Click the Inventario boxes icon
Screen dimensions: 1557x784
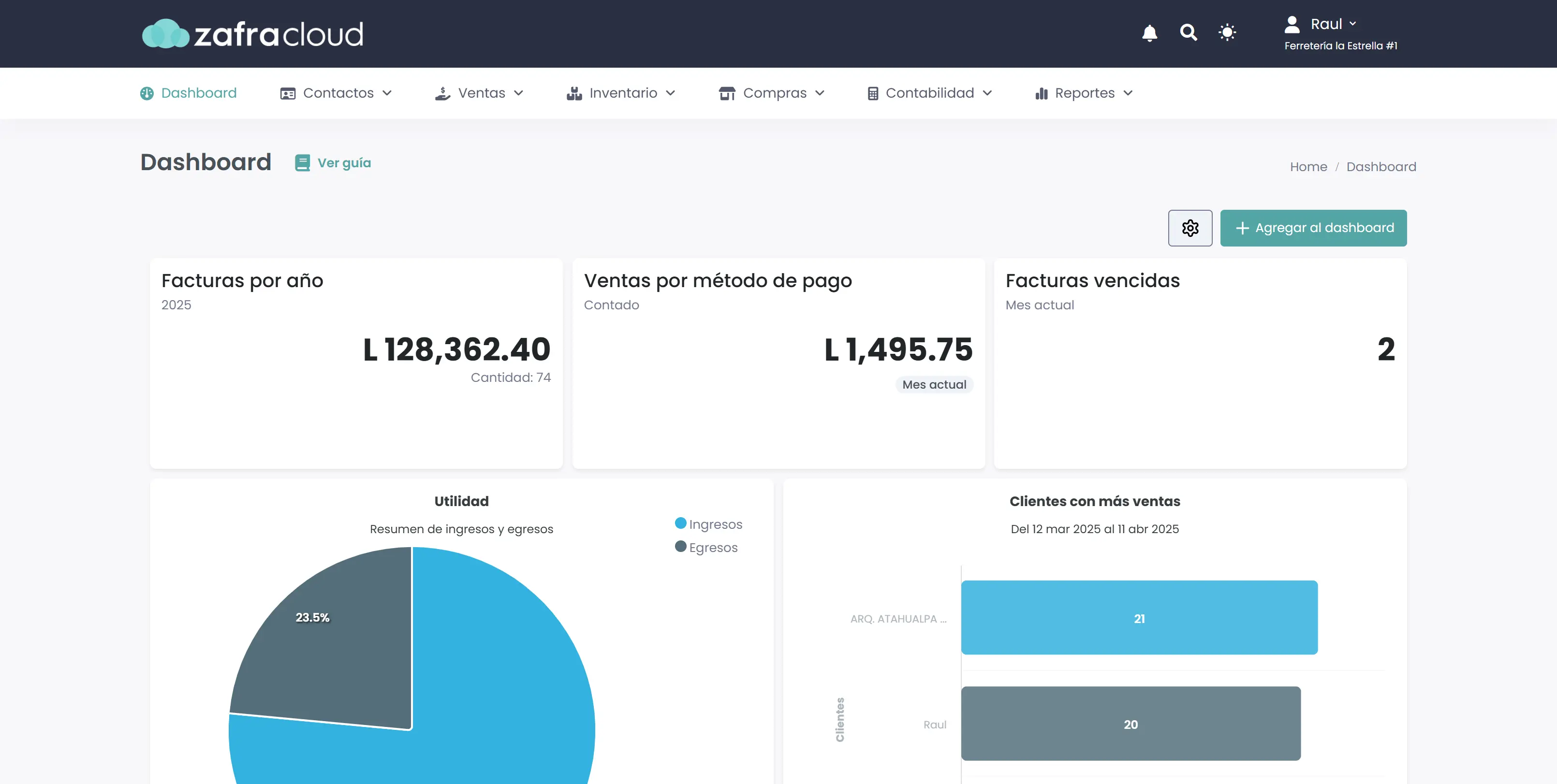coord(574,93)
